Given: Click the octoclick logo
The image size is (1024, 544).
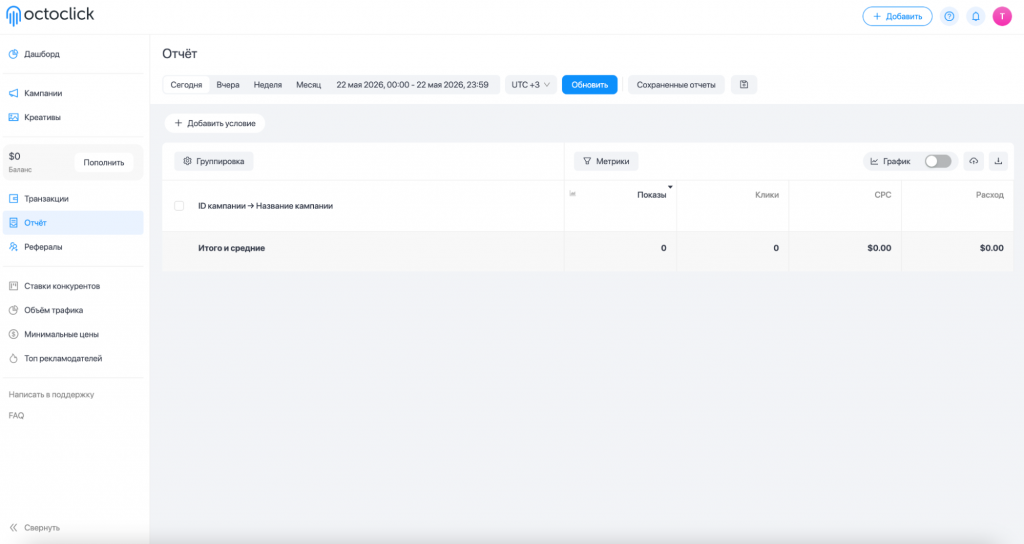Looking at the screenshot, I should click(50, 15).
